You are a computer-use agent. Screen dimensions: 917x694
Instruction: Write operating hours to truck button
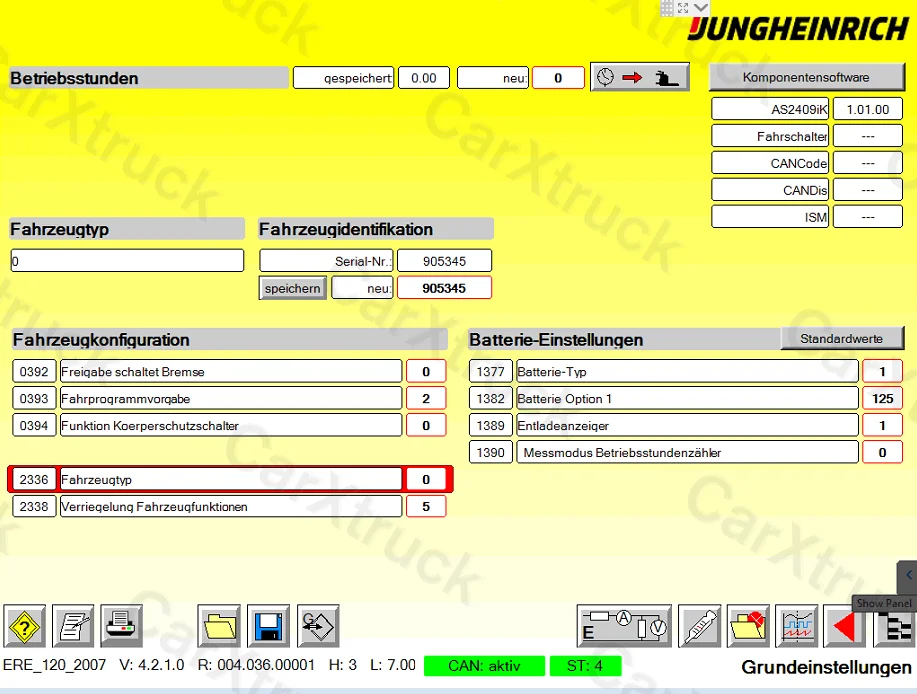(640, 77)
